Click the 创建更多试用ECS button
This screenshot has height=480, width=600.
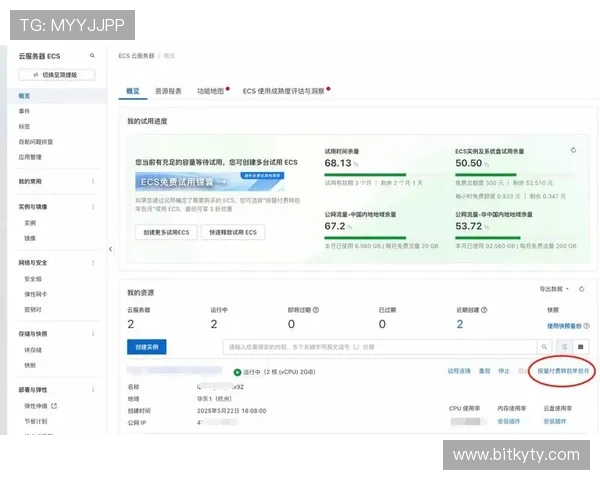point(166,232)
